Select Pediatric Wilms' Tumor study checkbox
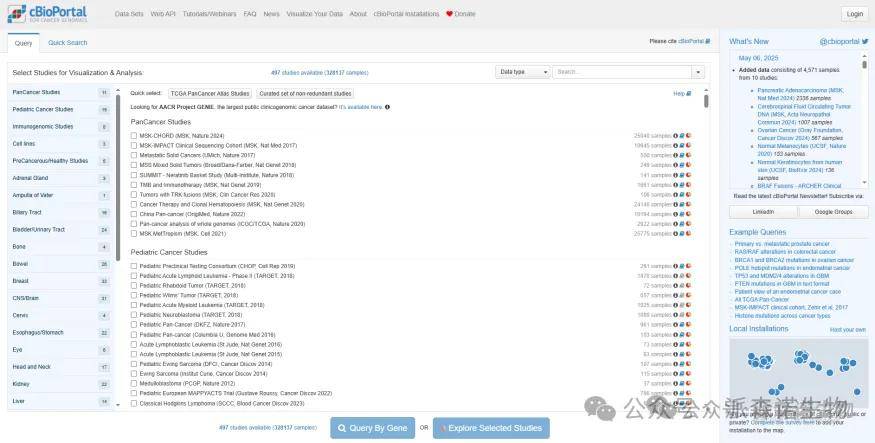The image size is (875, 443). tap(134, 295)
